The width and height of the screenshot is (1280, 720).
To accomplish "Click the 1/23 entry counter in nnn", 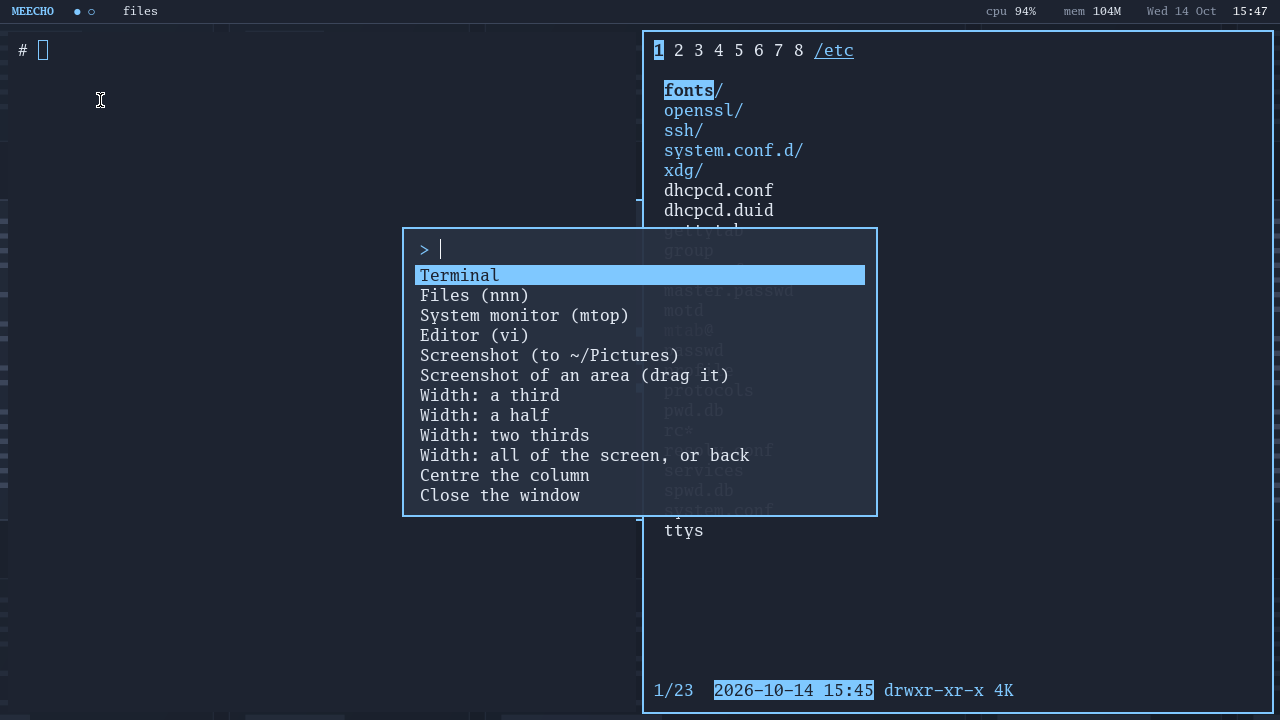I will (674, 691).
